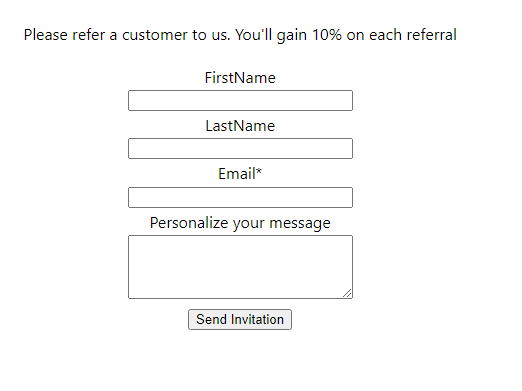Click the word "gain" in the heading
This screenshot has height=391, width=522.
pyautogui.click(x=292, y=36)
